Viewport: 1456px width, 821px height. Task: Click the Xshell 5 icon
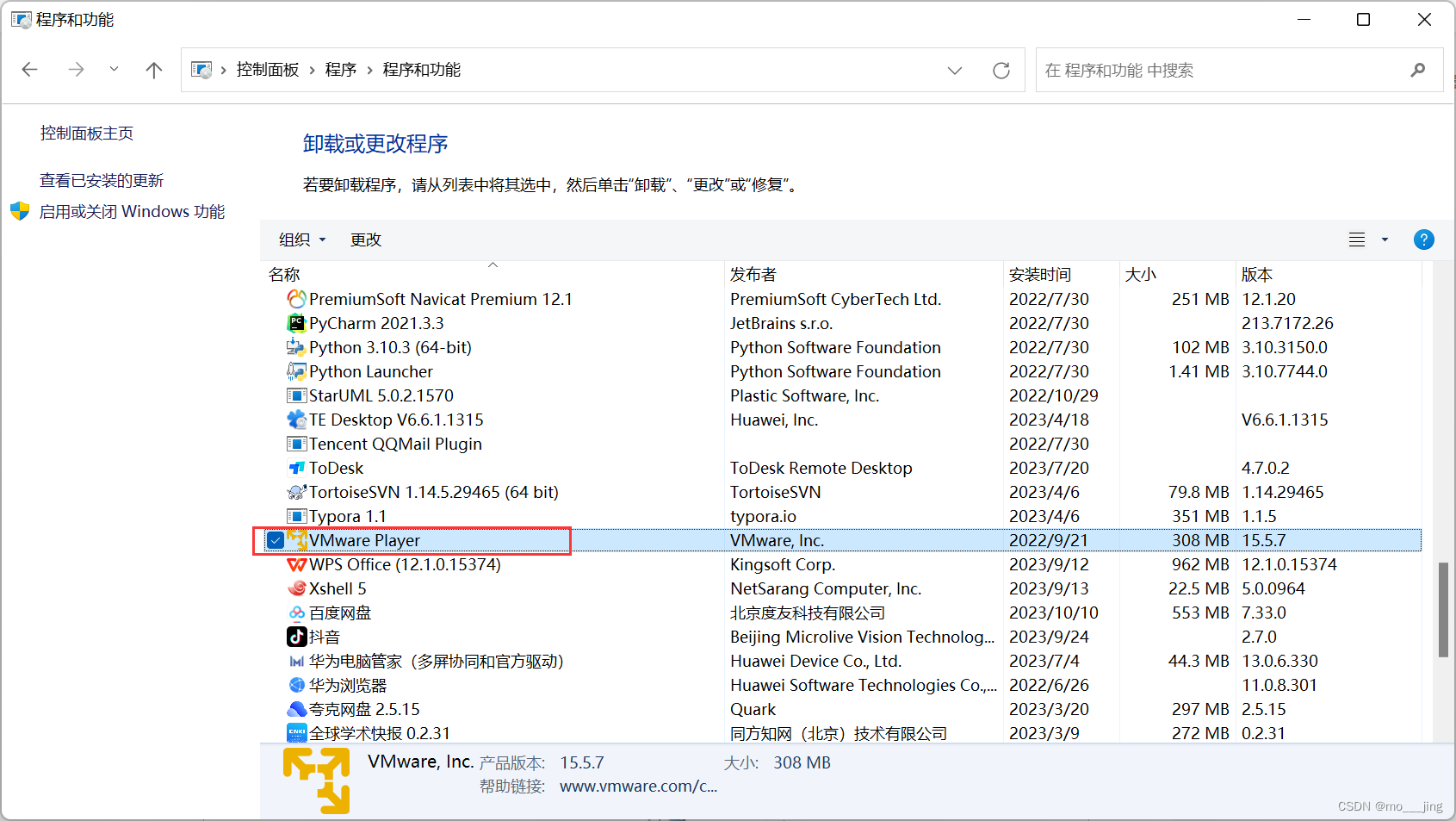tap(296, 588)
